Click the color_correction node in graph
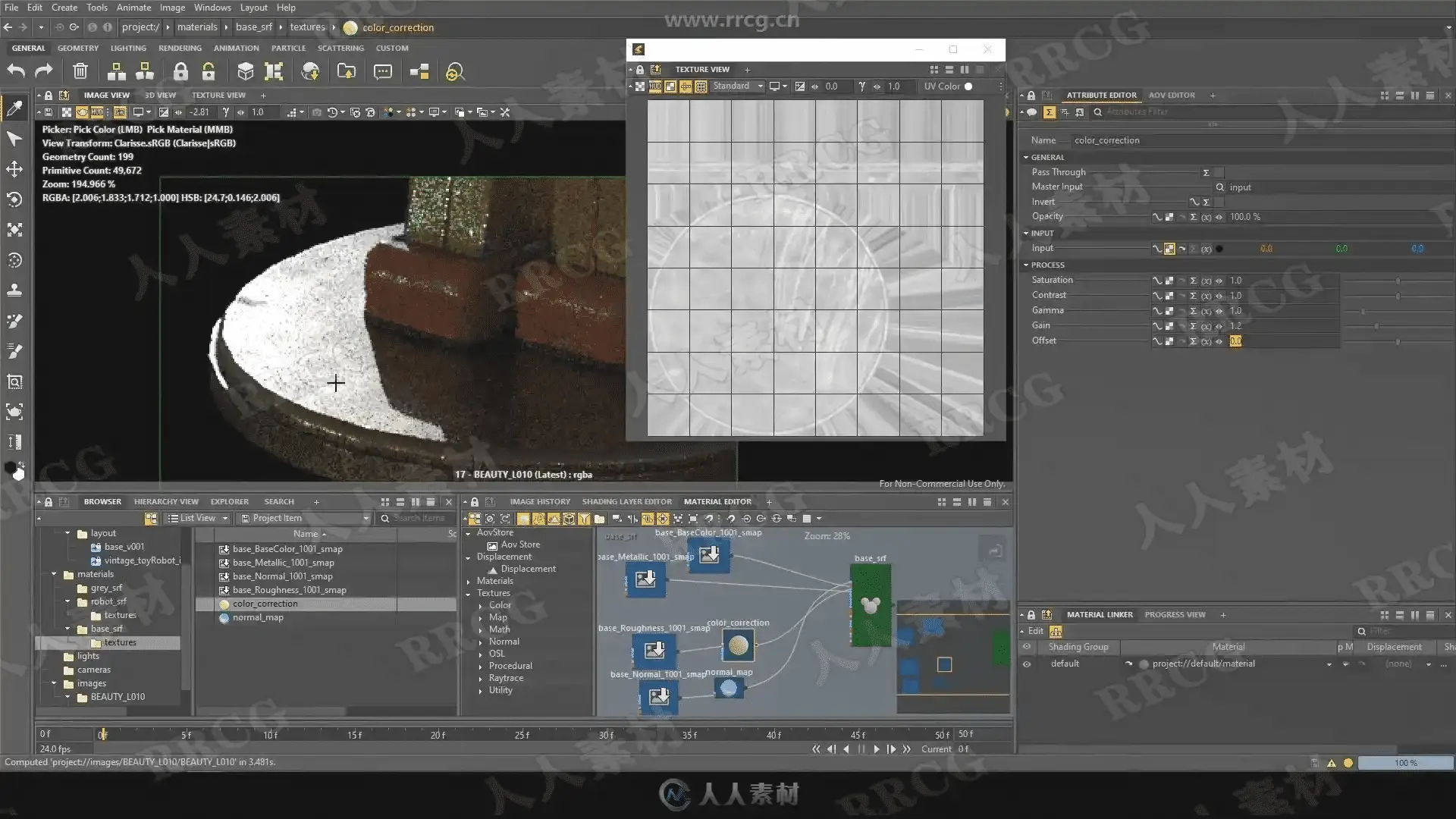 click(x=738, y=646)
